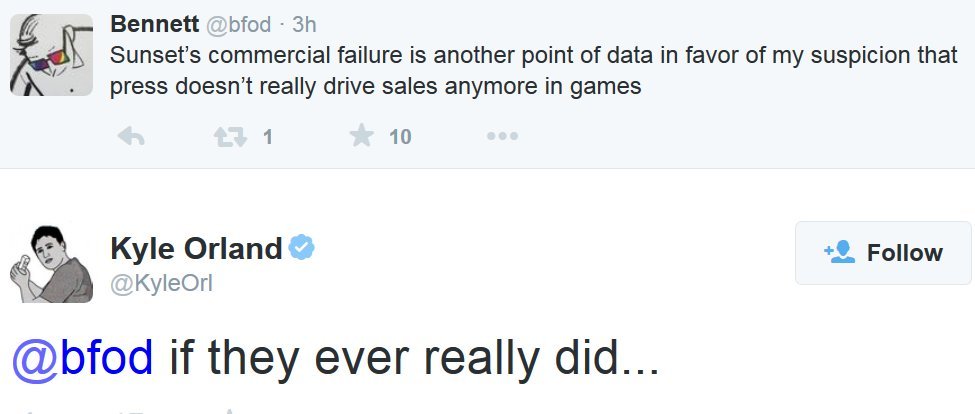View the favorites count of 10
The height and width of the screenshot is (414, 975).
[x=400, y=138]
